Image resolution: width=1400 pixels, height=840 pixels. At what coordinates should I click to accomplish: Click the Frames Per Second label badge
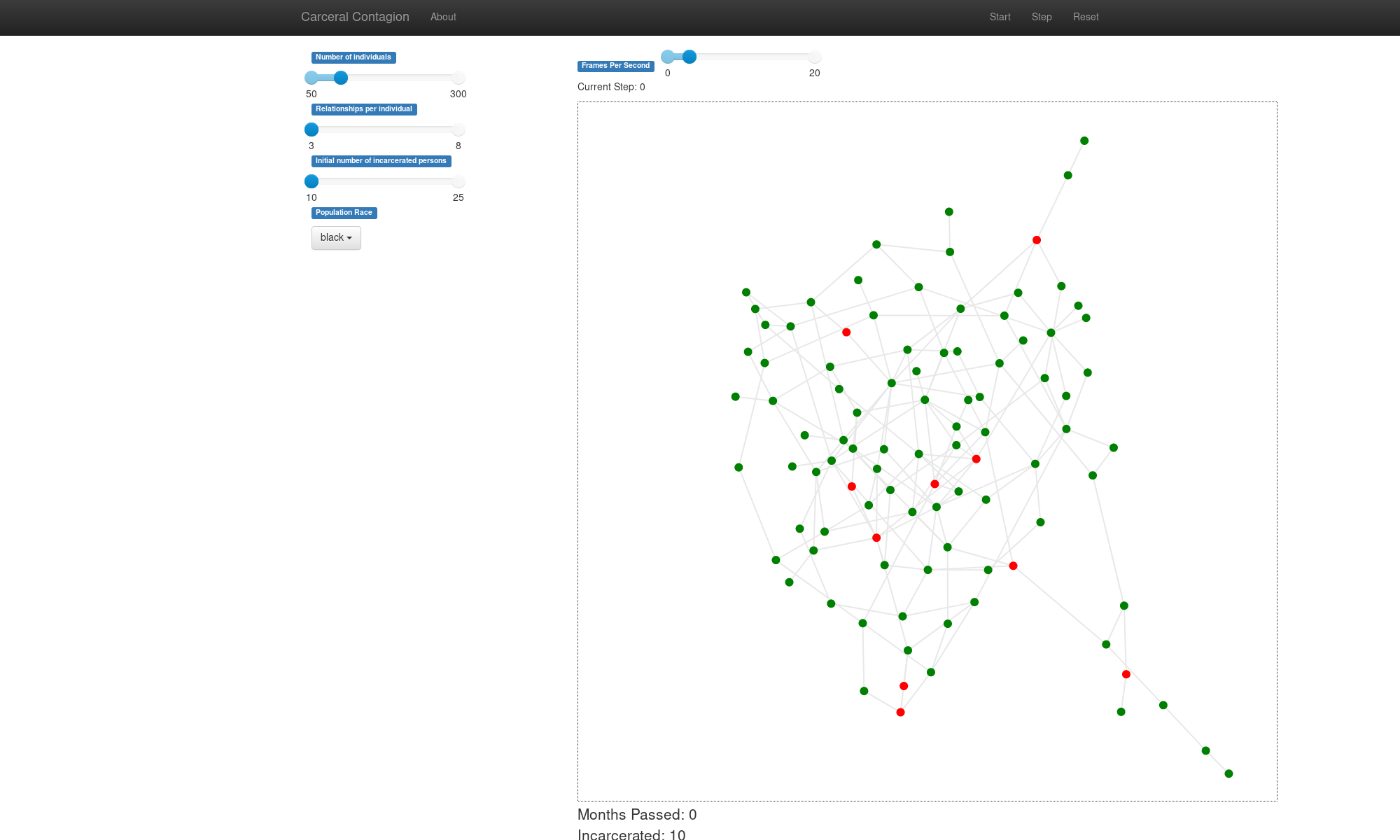click(x=615, y=66)
